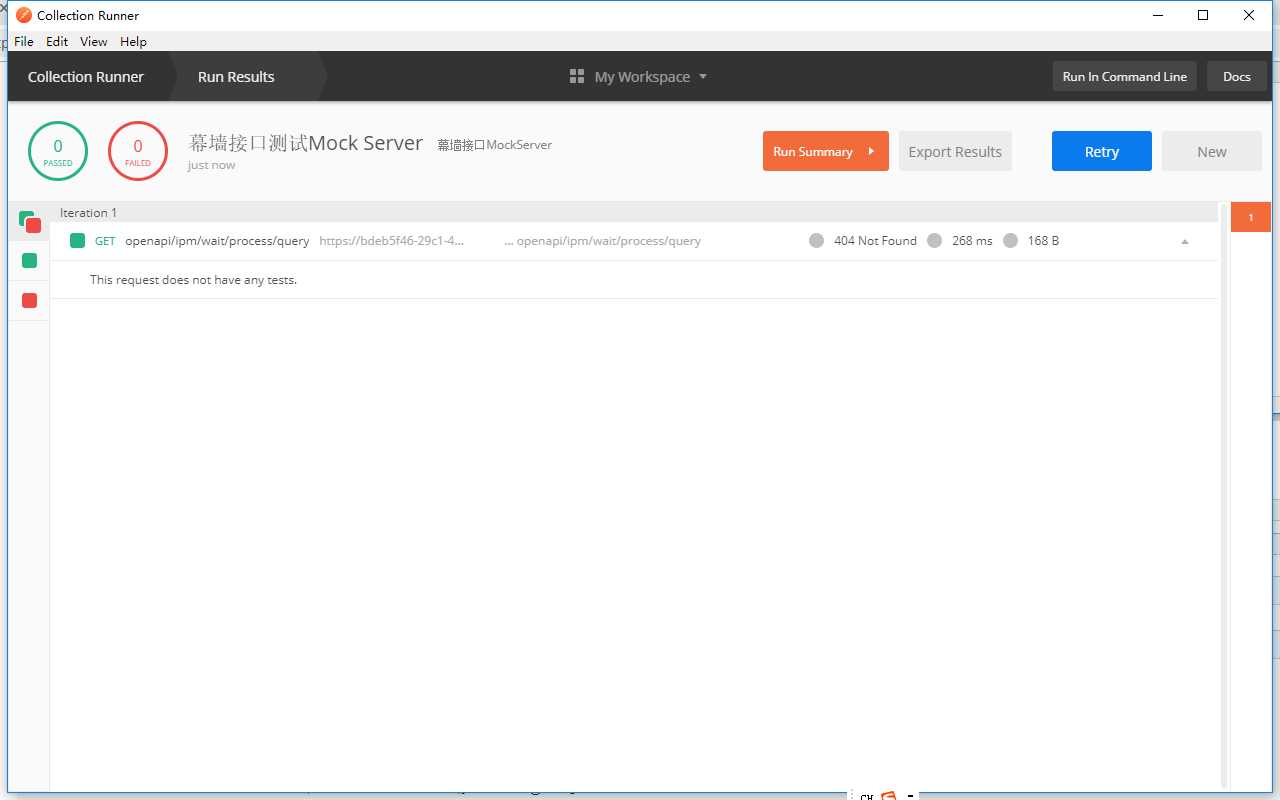Open the Edit menu
Screen dimensions: 1280x800
[x=57, y=42]
